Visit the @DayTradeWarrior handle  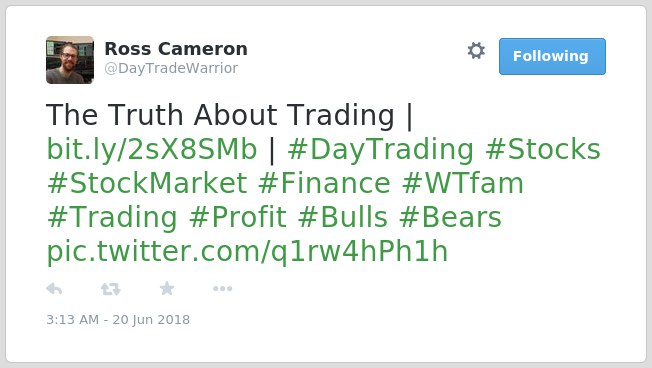coord(171,68)
